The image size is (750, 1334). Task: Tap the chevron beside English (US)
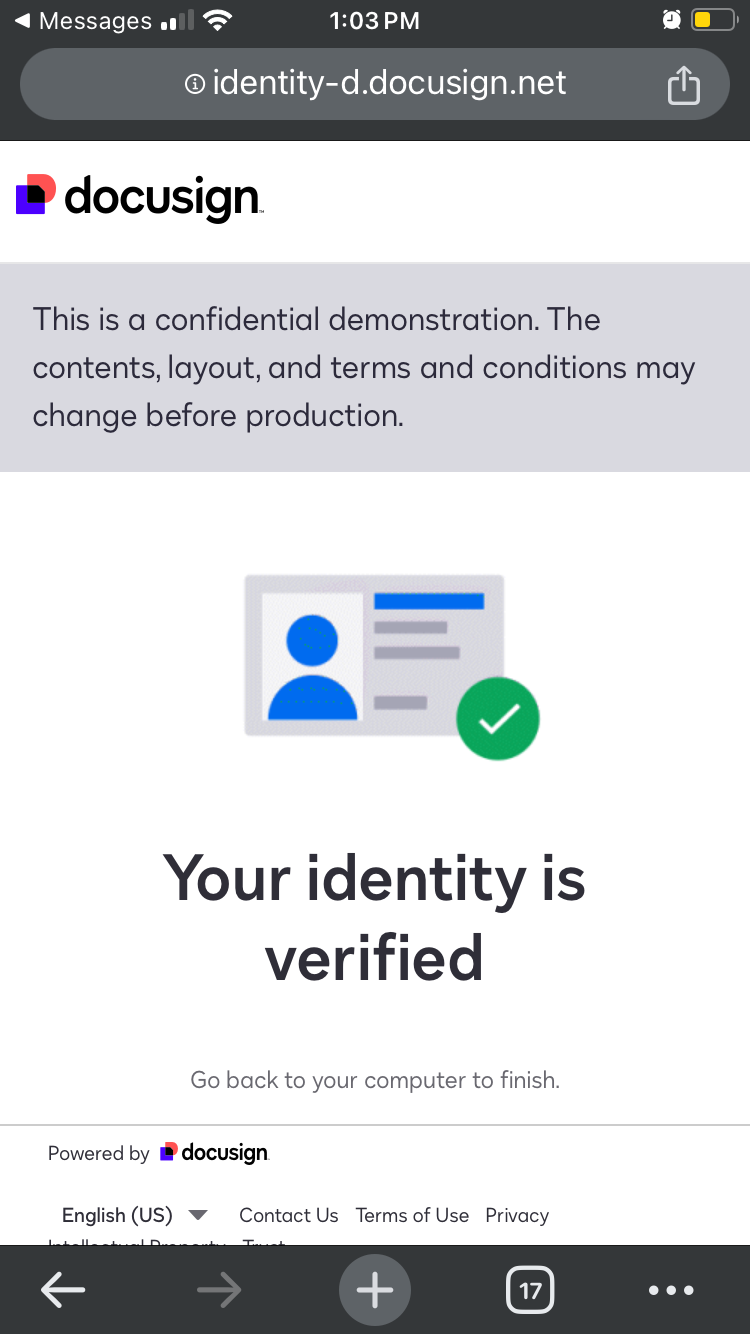[198, 1215]
